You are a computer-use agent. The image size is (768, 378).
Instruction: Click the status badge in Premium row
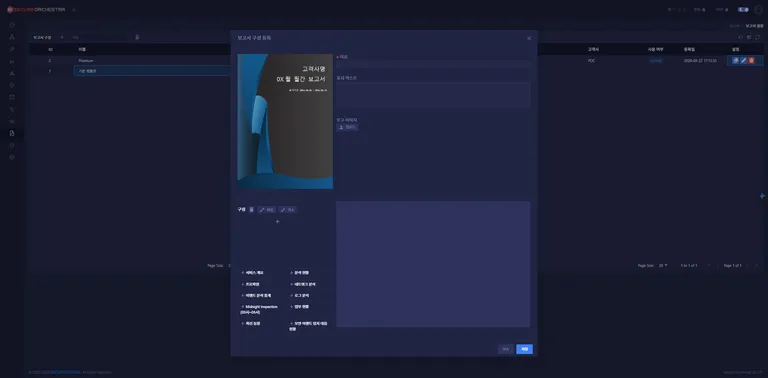655,61
